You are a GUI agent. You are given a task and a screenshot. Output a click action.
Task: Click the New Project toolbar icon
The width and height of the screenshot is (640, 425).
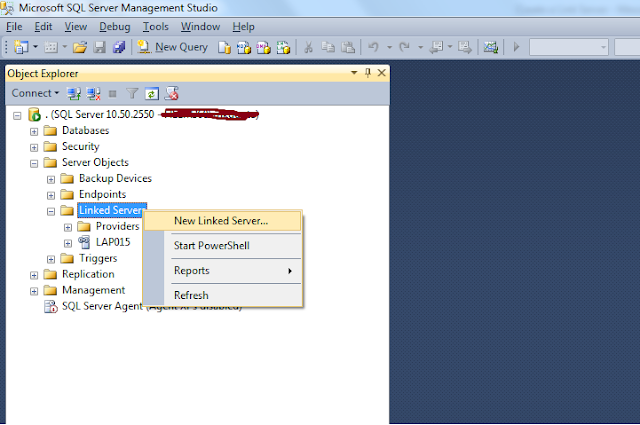point(21,47)
